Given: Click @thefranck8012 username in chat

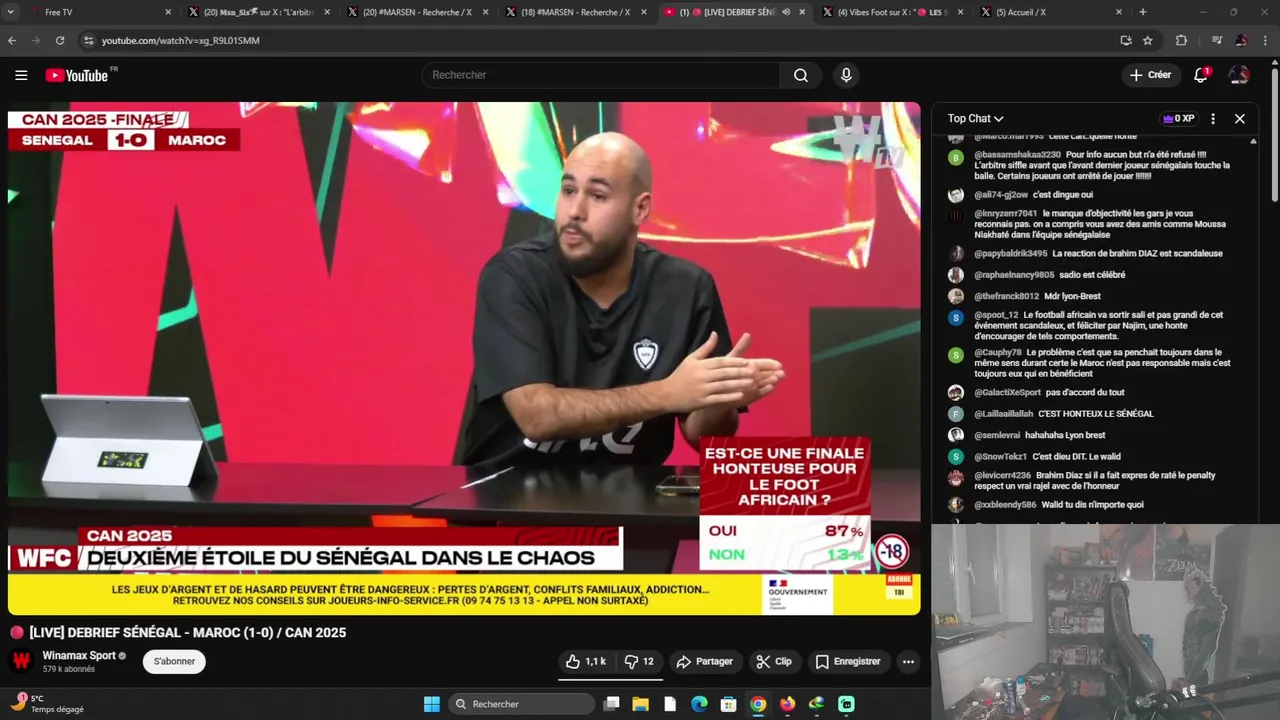Looking at the screenshot, I should pos(1006,297).
